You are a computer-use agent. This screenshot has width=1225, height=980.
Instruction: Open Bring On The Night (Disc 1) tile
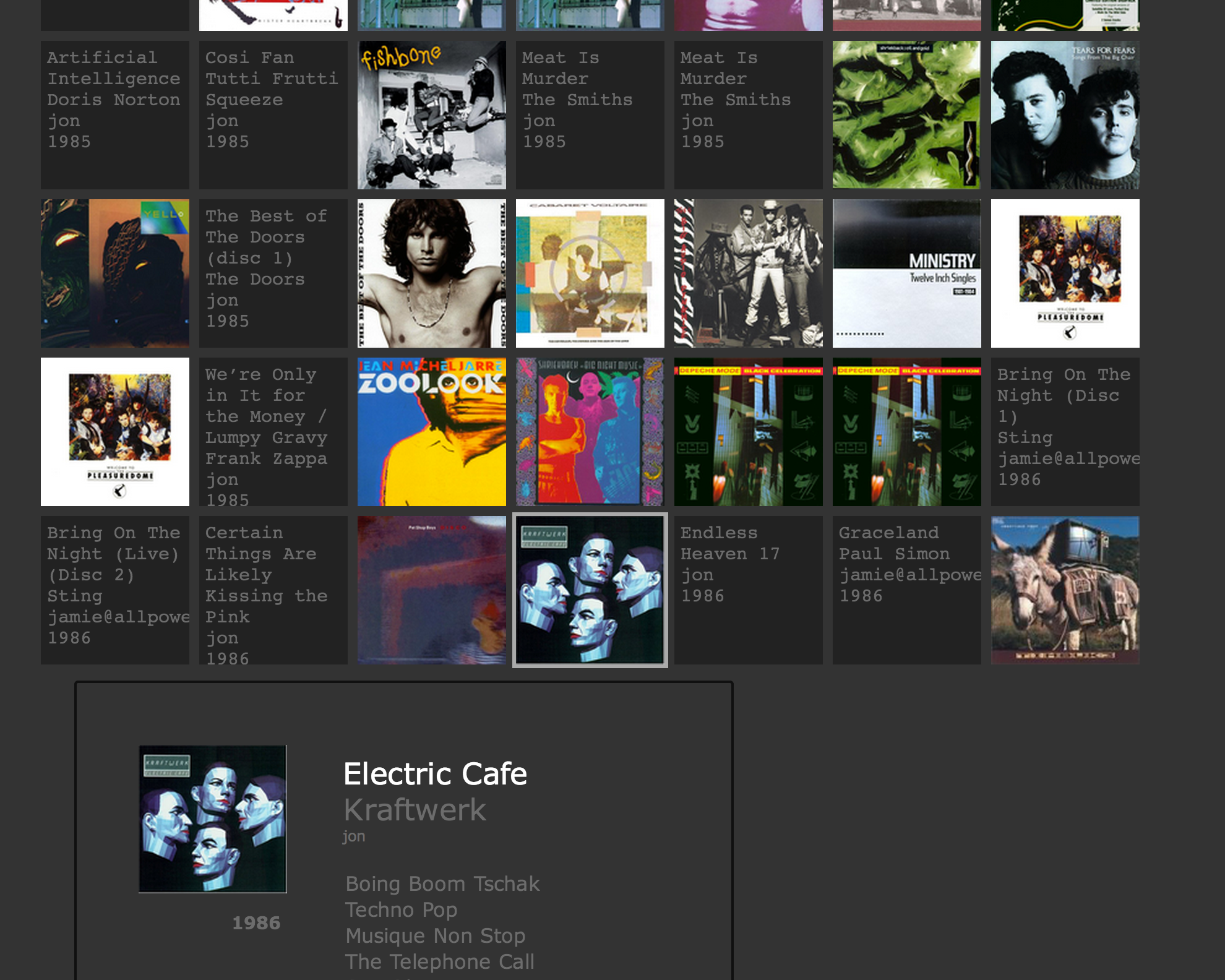pos(1065,432)
